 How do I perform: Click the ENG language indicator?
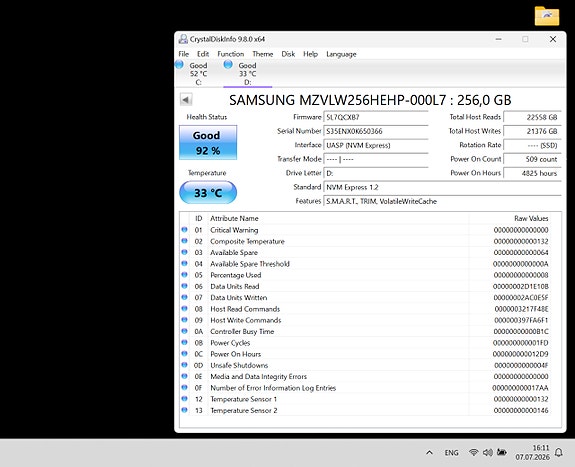click(451, 453)
